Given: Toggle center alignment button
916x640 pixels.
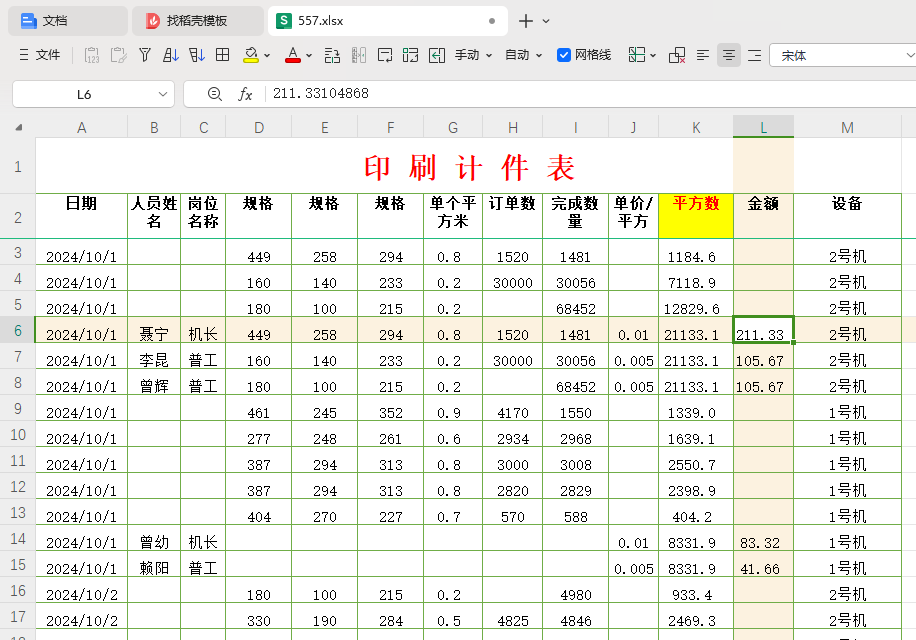Looking at the screenshot, I should coord(728,55).
